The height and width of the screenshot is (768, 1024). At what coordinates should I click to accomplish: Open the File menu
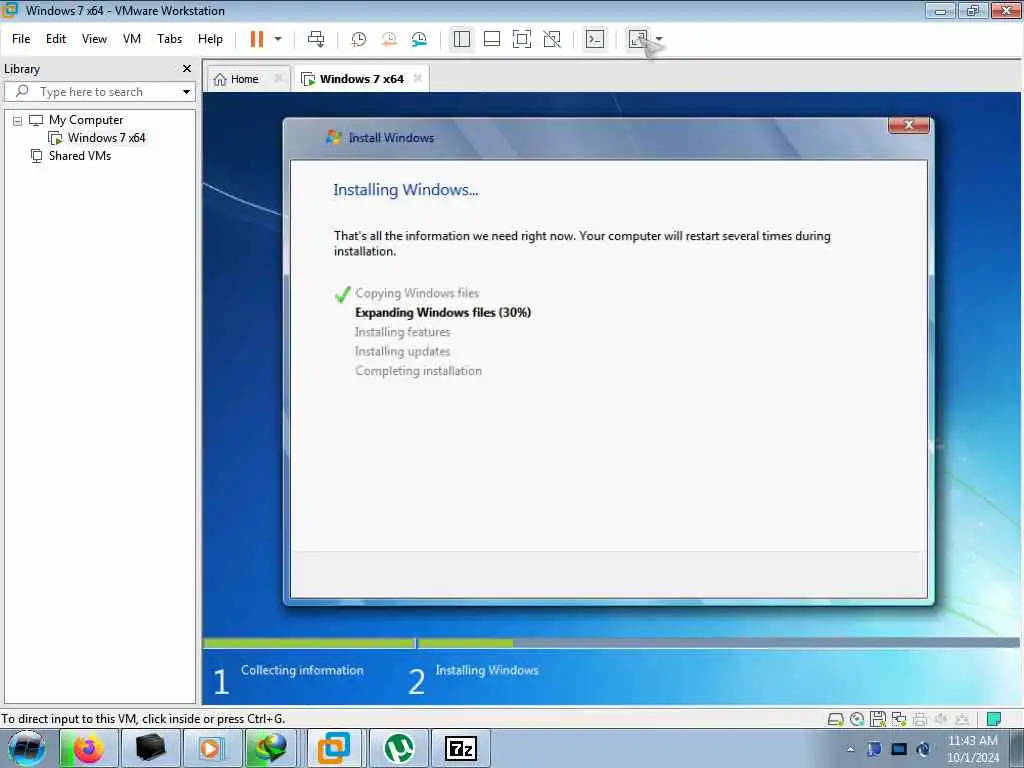point(21,39)
